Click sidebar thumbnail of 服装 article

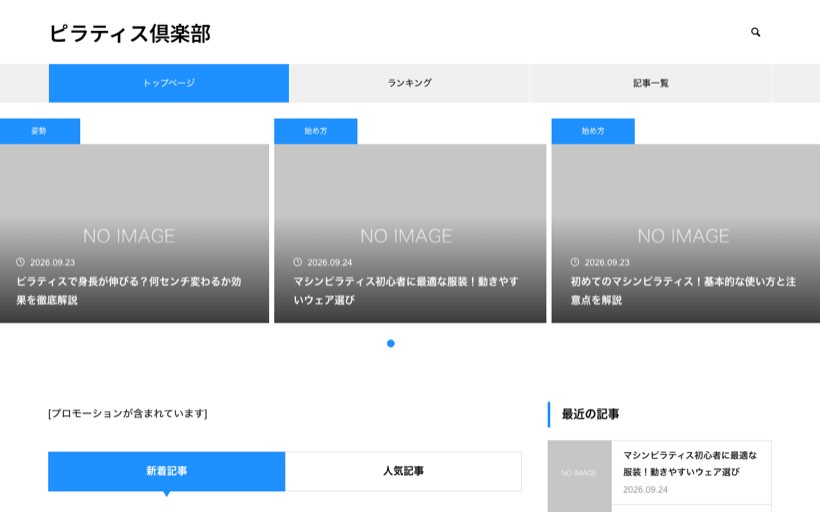[x=579, y=473]
